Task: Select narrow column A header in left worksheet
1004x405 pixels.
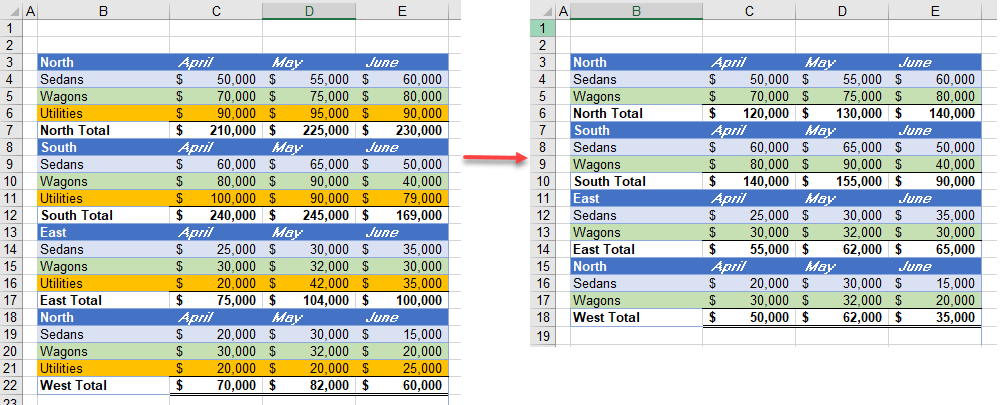Action: pyautogui.click(x=29, y=11)
